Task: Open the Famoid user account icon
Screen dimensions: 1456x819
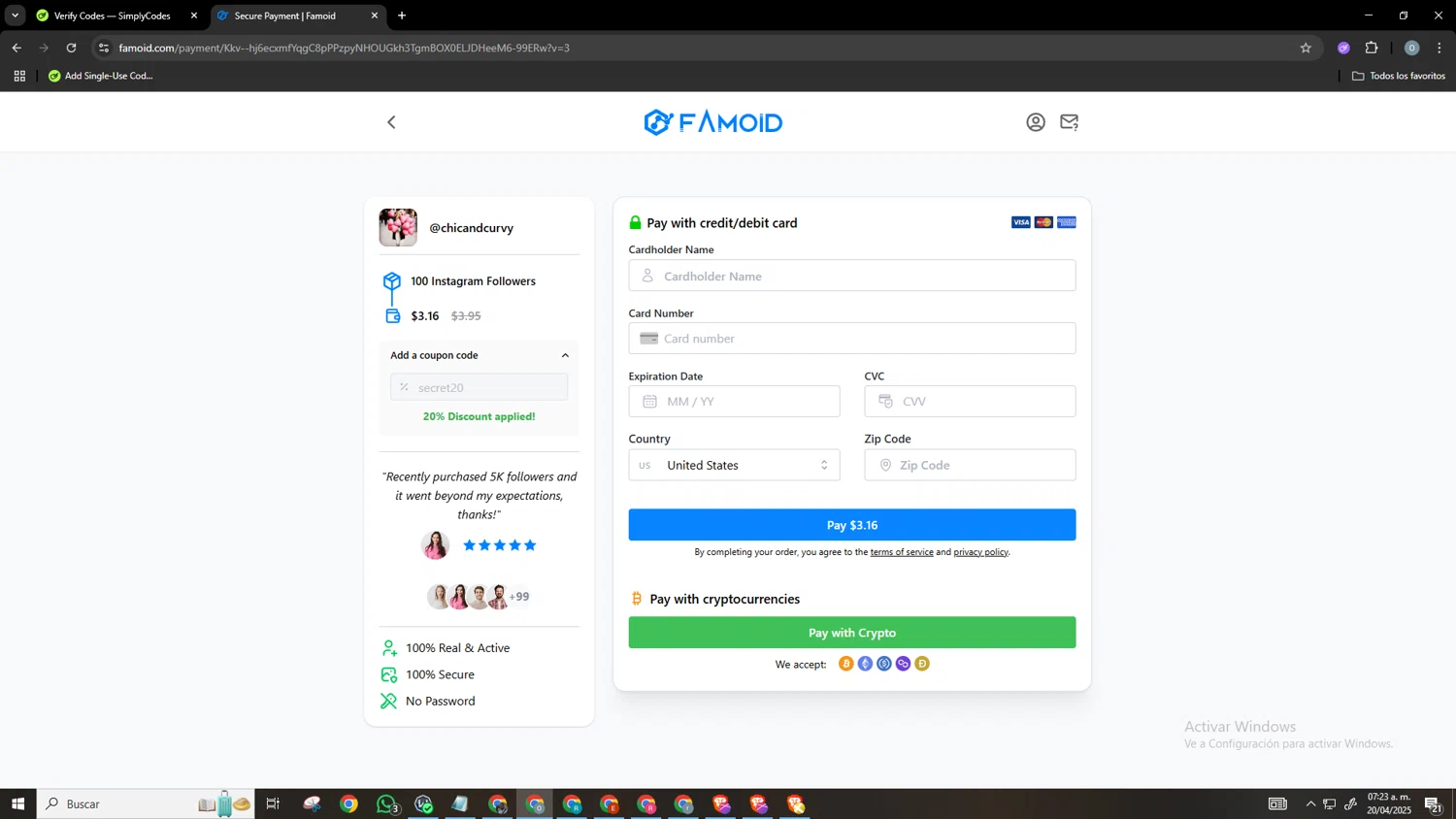Action: click(x=1036, y=122)
